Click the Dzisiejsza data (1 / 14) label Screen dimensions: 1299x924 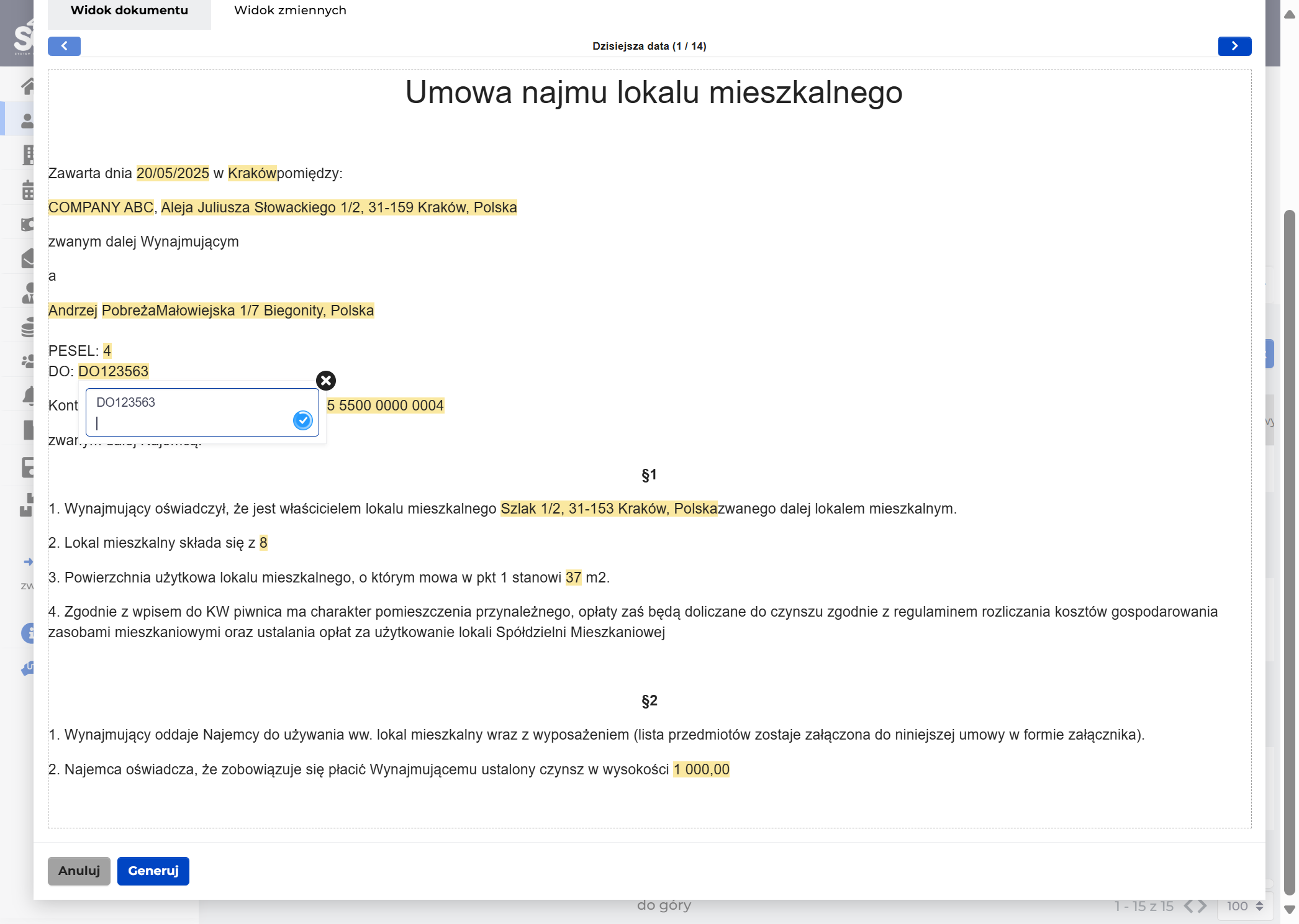click(649, 46)
